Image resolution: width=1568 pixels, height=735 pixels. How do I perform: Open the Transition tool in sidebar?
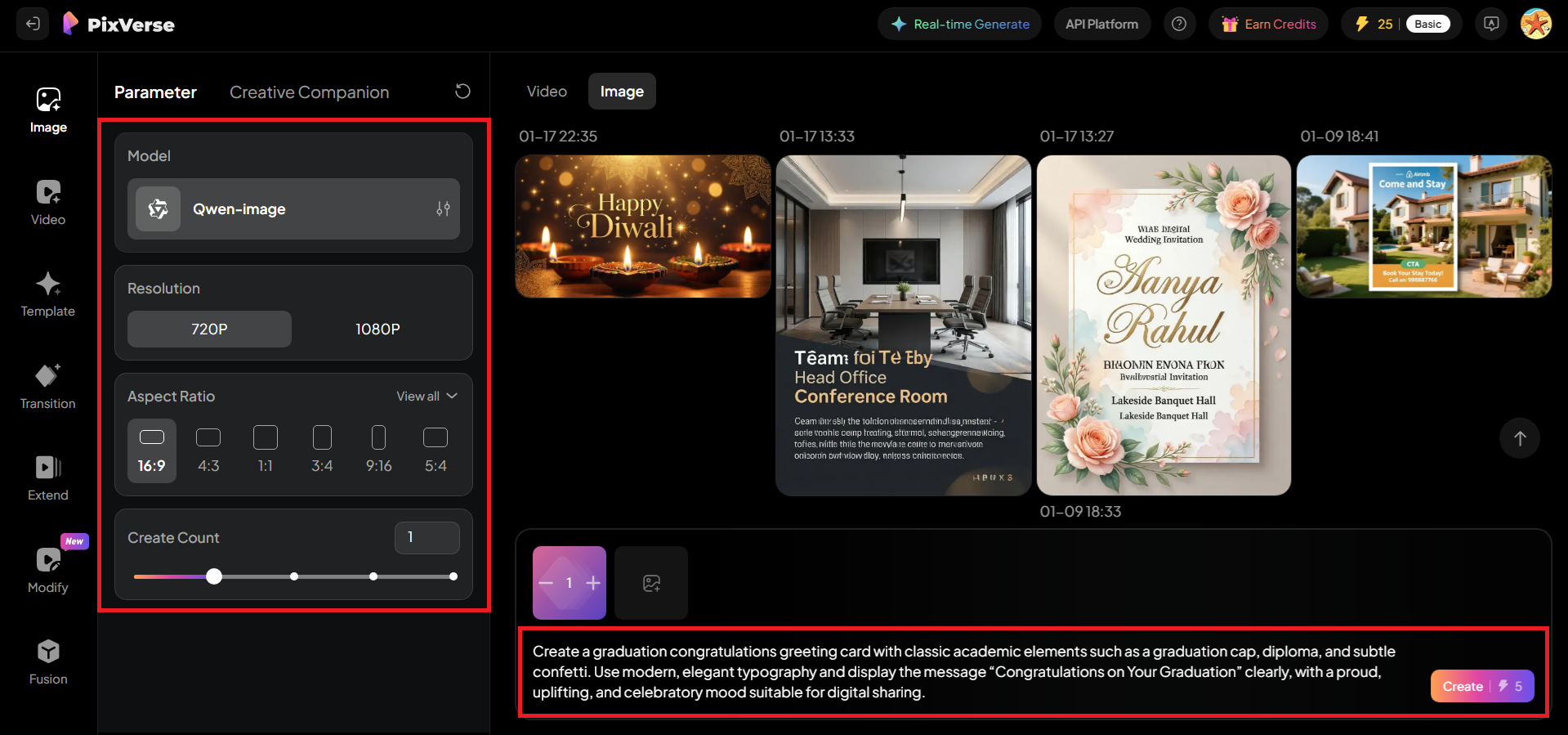[x=48, y=387]
